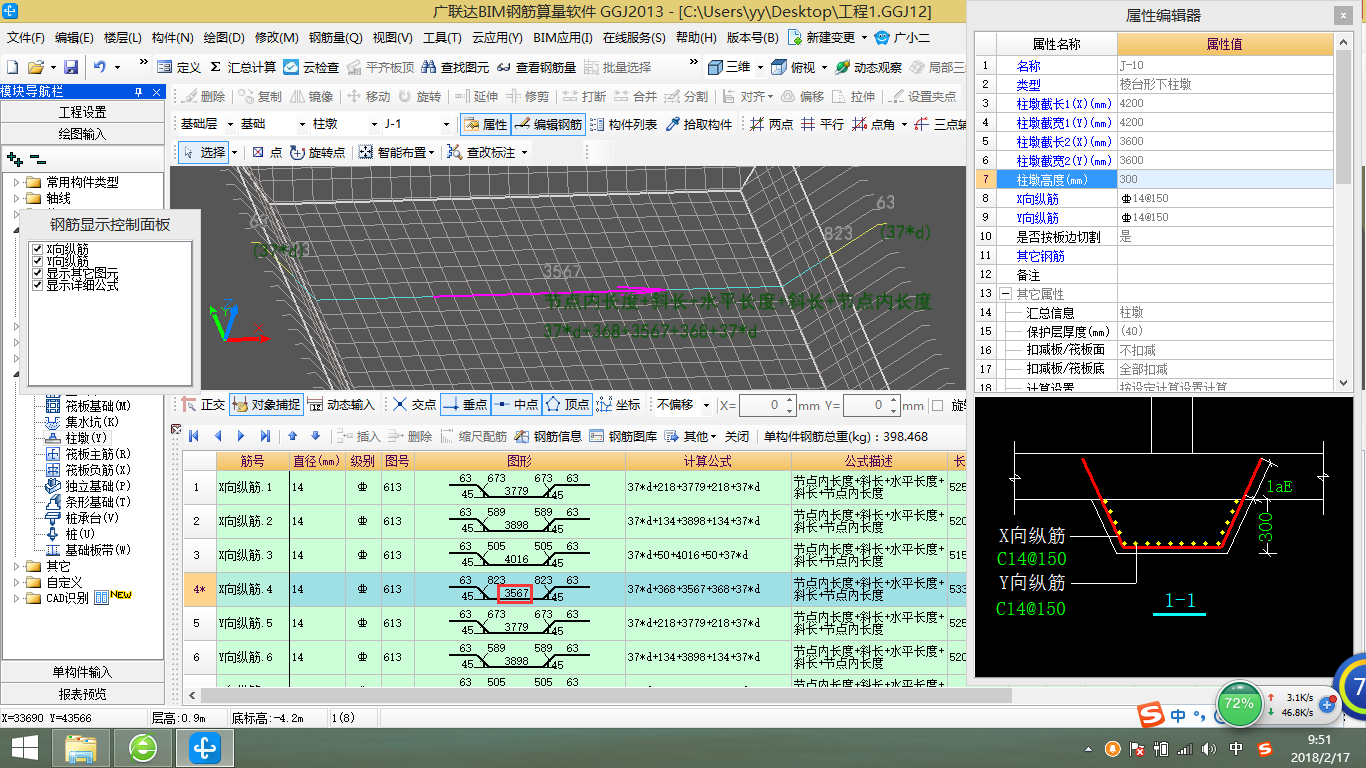
Task: Open 编辑(E) menu
Action: pyautogui.click(x=74, y=38)
